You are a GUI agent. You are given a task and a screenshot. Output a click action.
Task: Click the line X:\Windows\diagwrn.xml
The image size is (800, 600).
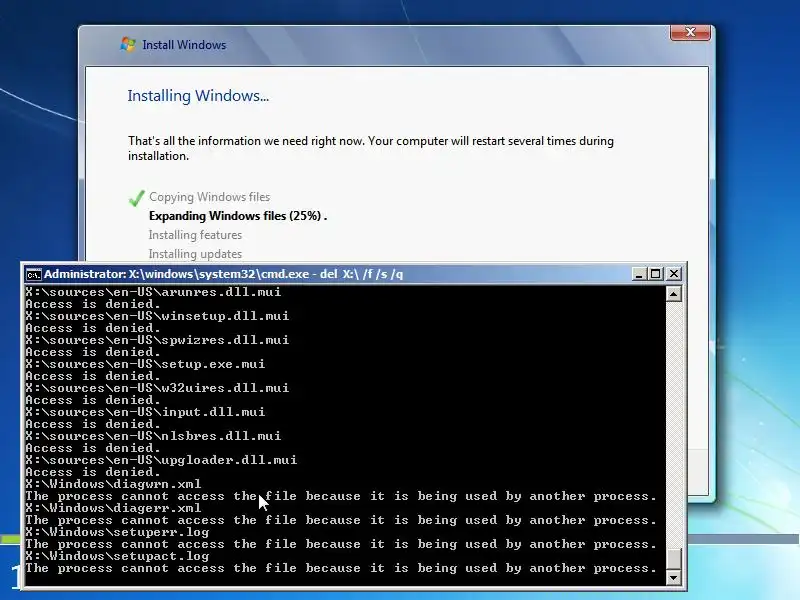click(113, 484)
